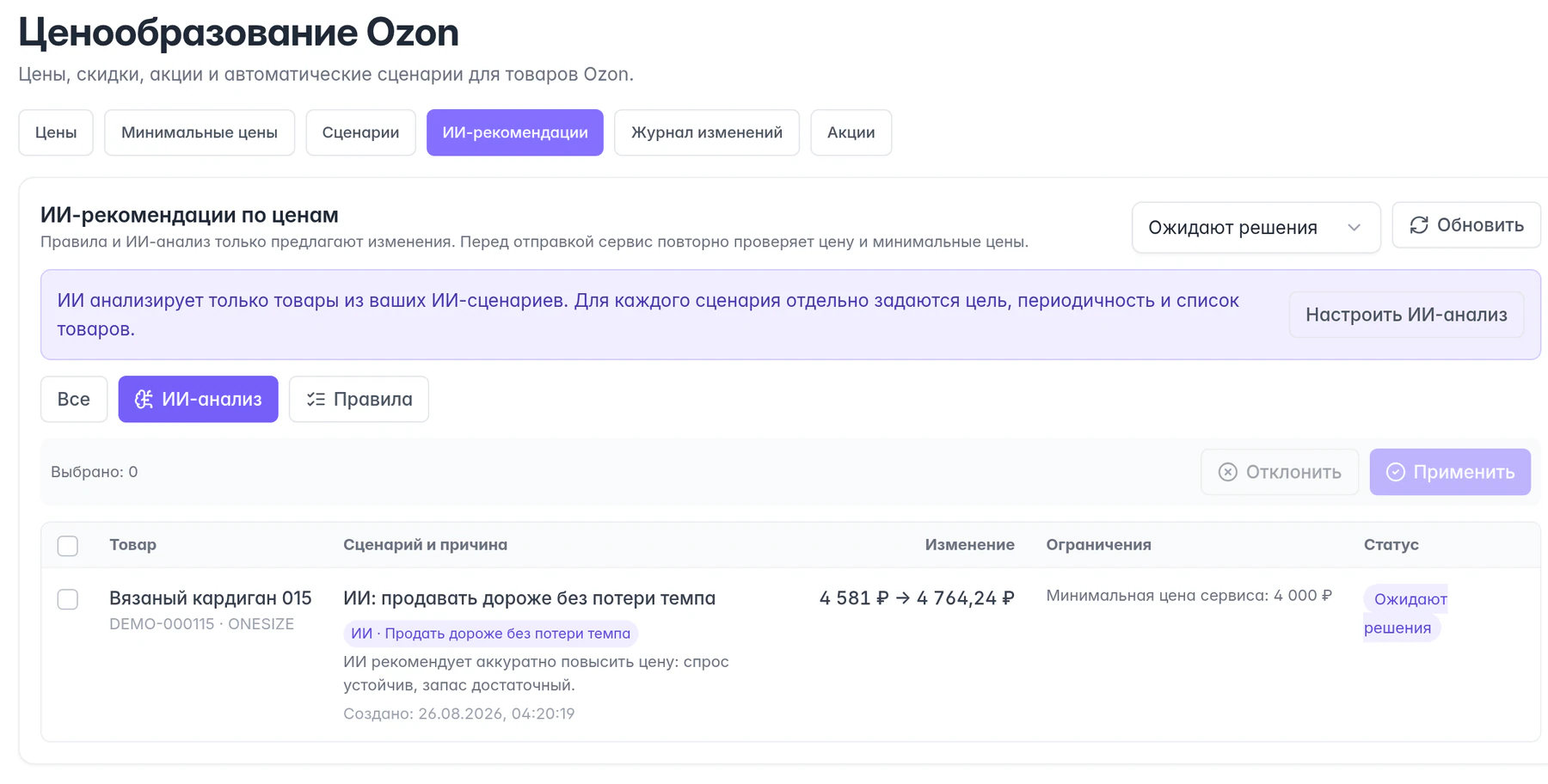Select the ИИ-рекомендации tab

tap(515, 132)
